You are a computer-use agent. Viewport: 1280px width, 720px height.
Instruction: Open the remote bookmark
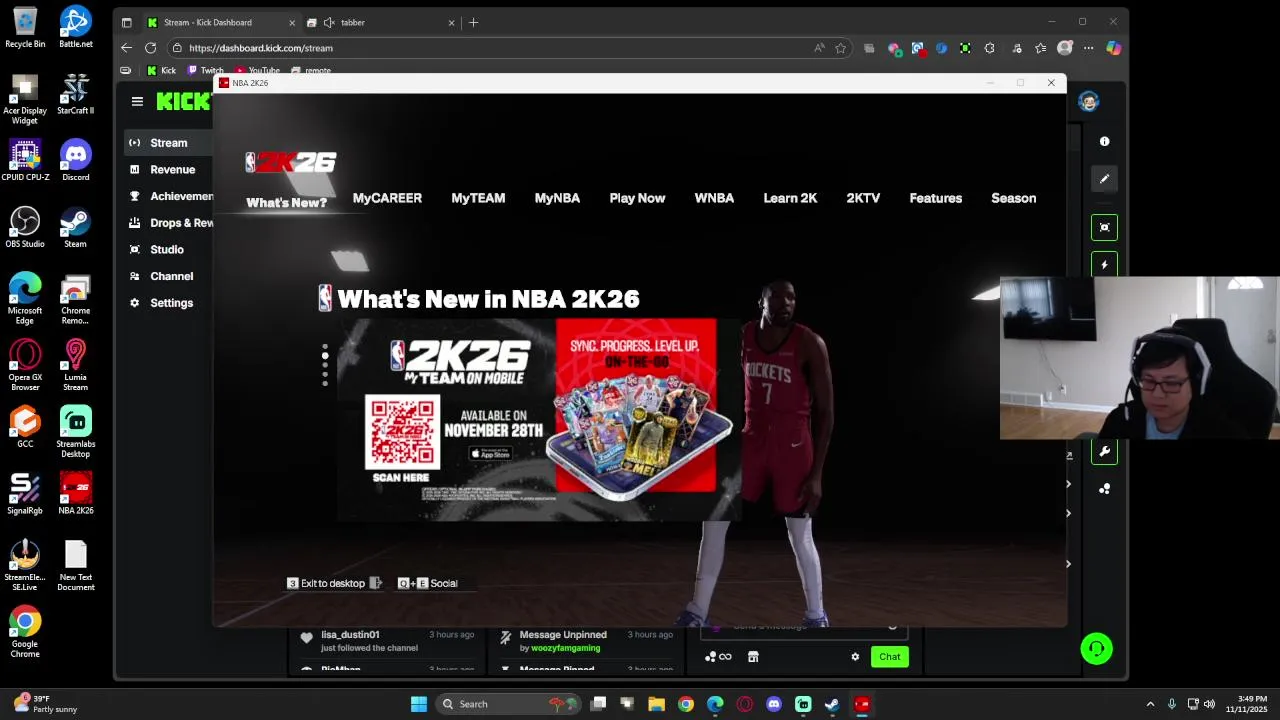[x=311, y=71]
